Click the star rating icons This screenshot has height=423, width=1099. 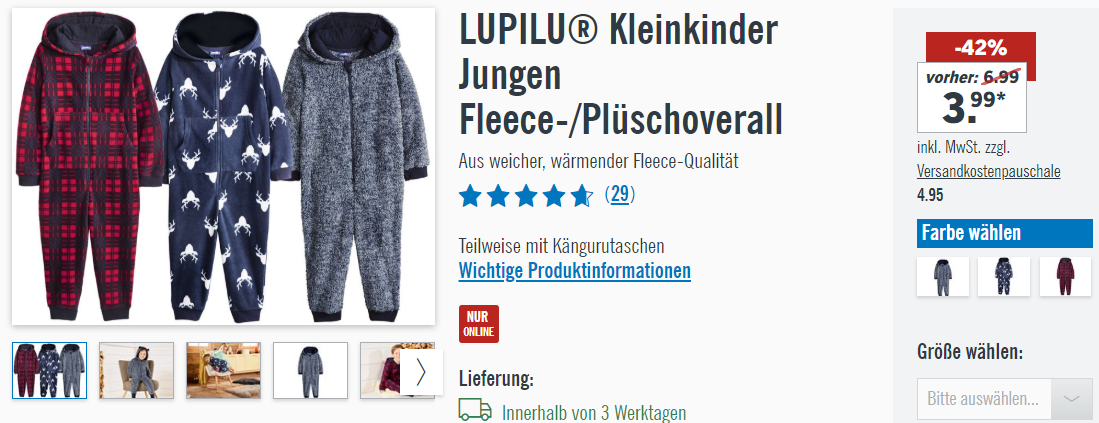[x=526, y=195]
